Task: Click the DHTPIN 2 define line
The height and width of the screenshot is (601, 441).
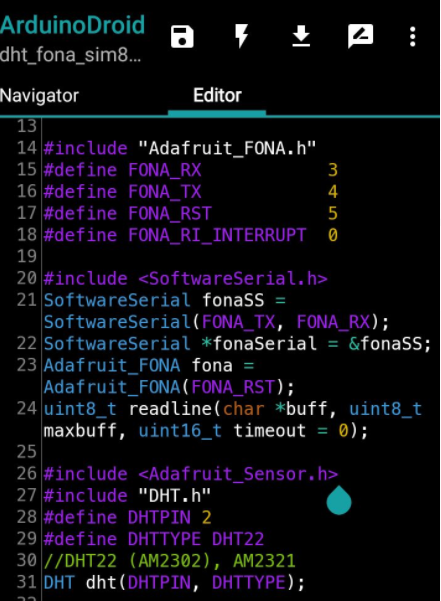Action: click(128, 517)
